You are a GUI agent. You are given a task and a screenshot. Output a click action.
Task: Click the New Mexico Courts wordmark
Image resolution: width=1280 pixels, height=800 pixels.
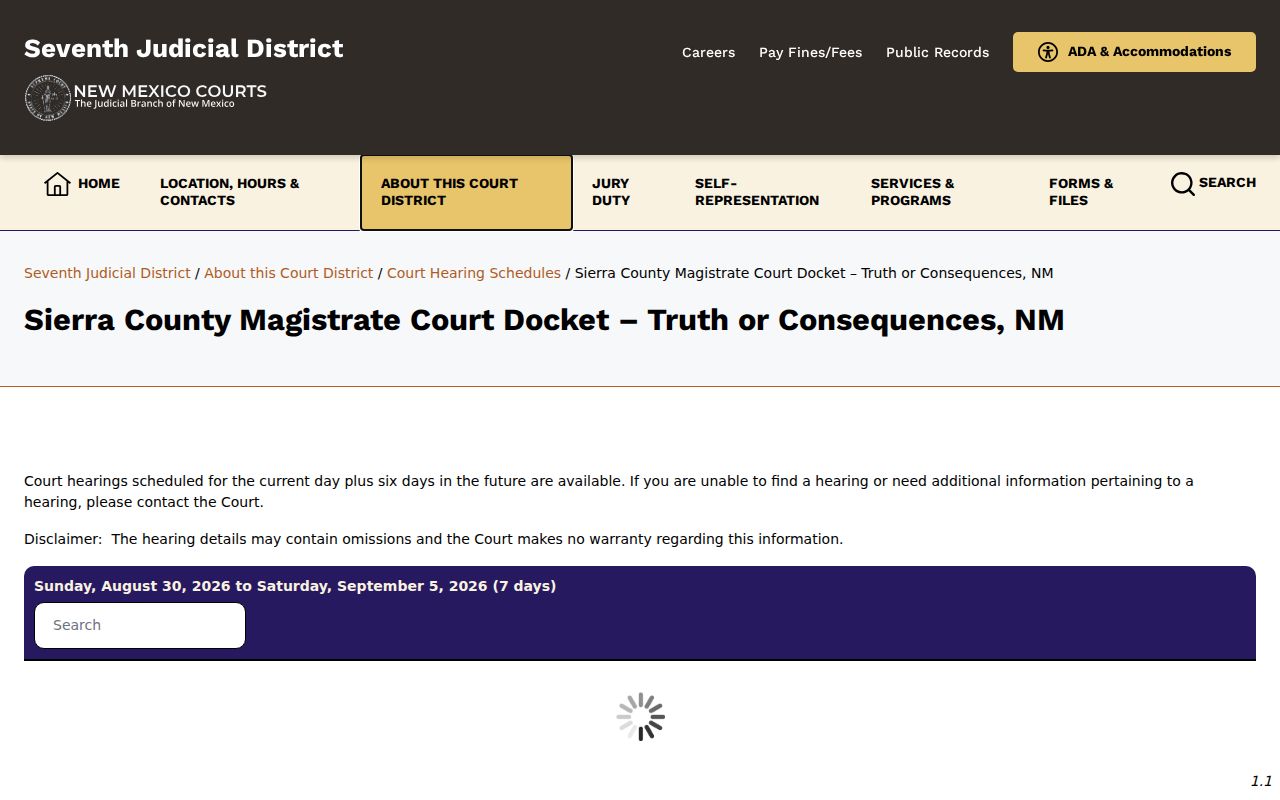170,95
